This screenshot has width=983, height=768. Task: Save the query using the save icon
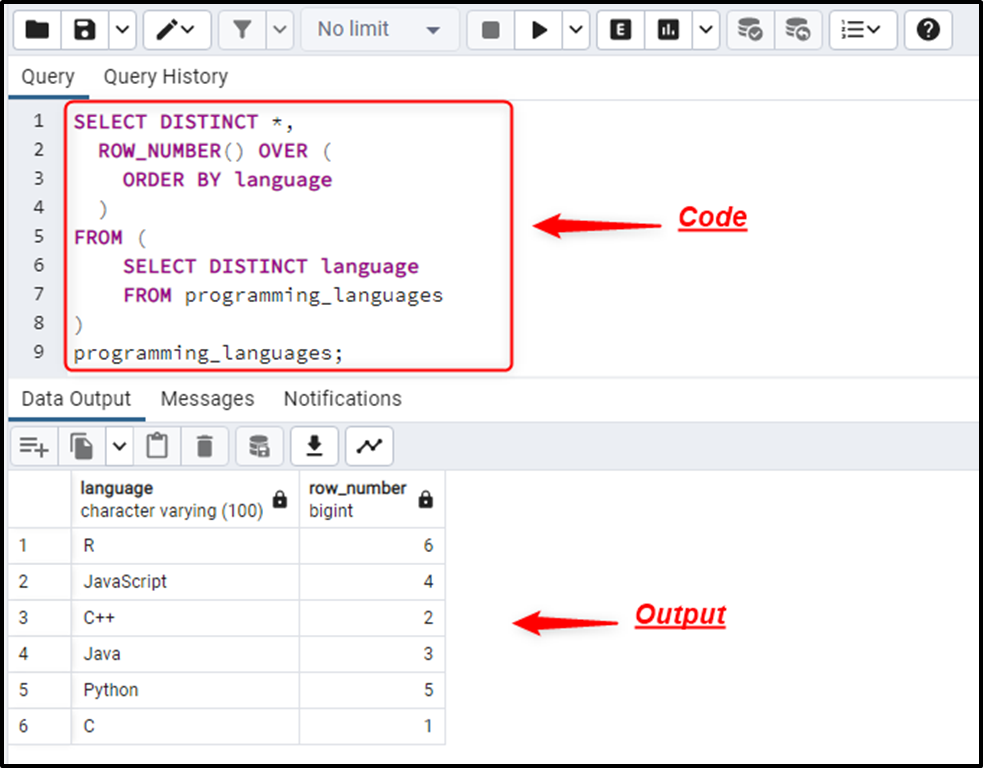[86, 30]
